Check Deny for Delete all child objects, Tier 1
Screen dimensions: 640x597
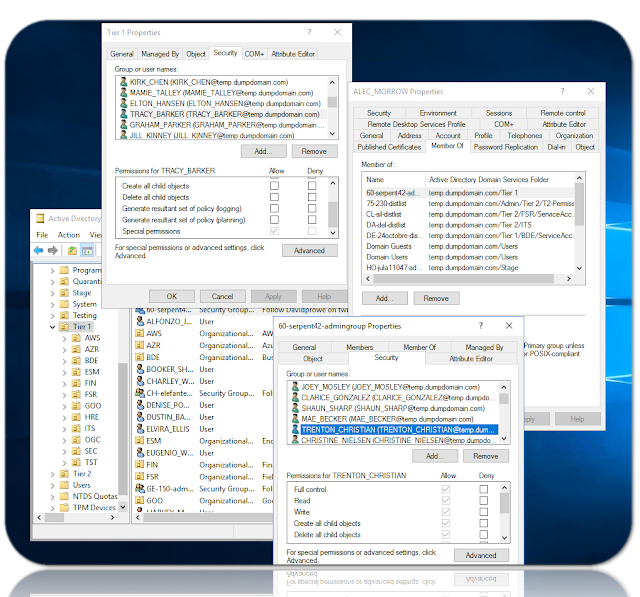click(312, 197)
